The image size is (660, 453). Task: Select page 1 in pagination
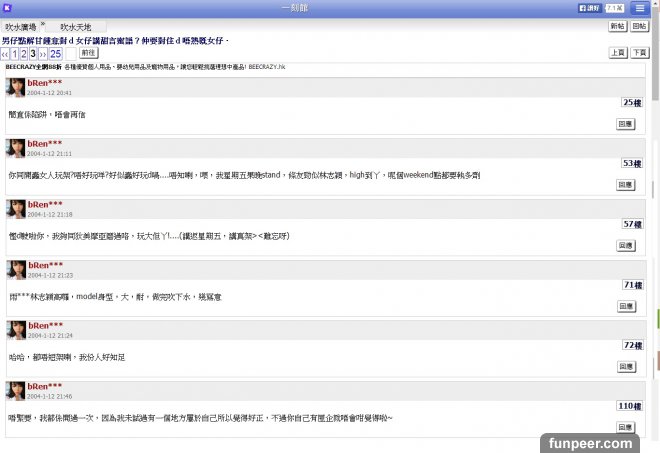pos(14,53)
